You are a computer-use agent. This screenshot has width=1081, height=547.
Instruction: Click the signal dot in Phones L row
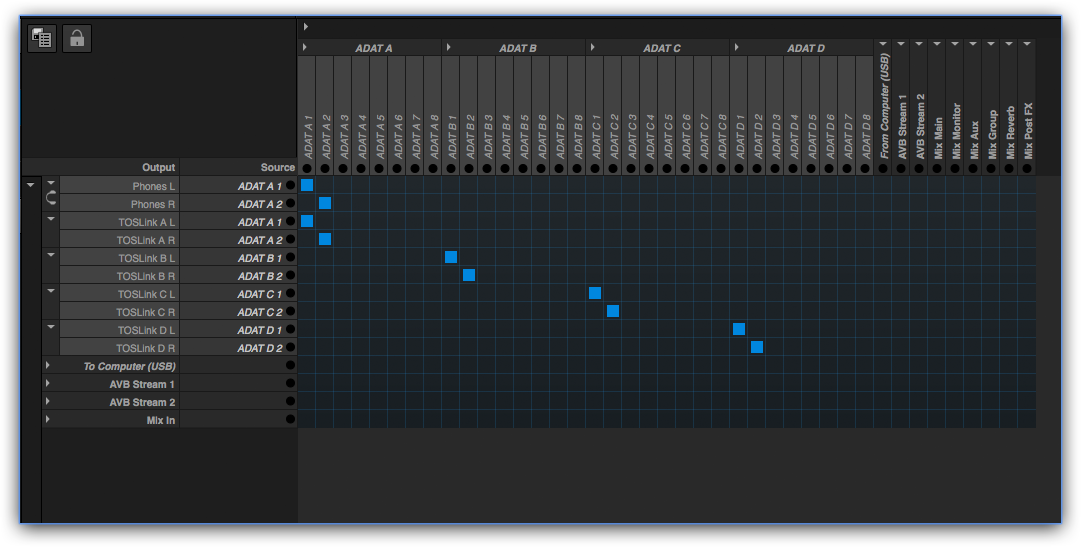(x=291, y=186)
